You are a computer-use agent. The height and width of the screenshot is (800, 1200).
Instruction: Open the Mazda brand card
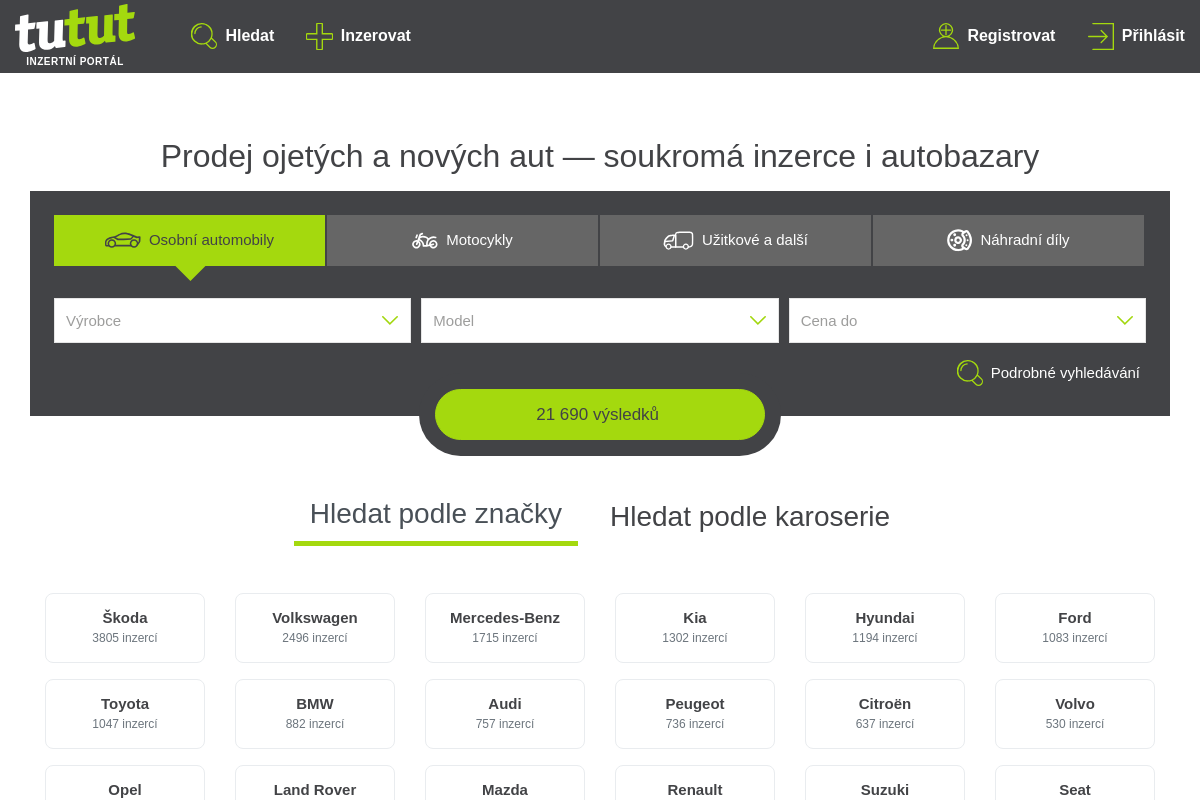point(505,783)
